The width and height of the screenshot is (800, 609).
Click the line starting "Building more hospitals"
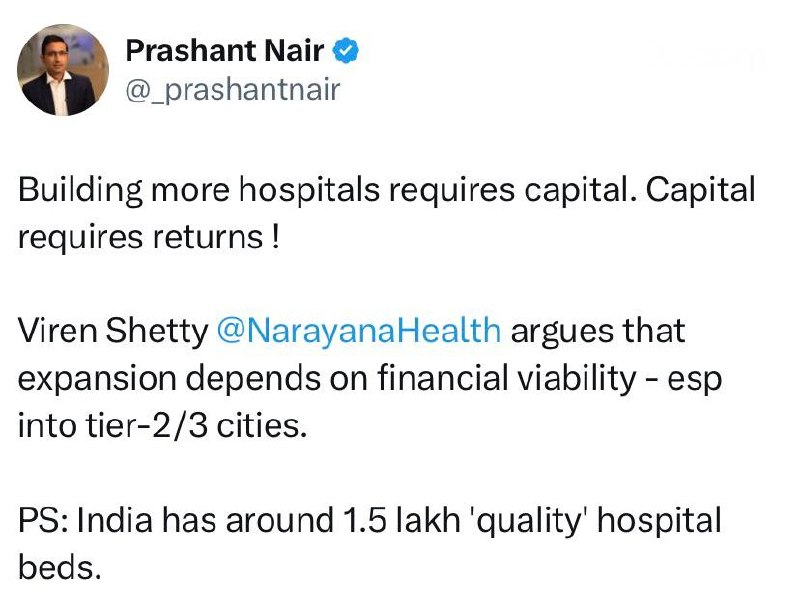tap(386, 191)
